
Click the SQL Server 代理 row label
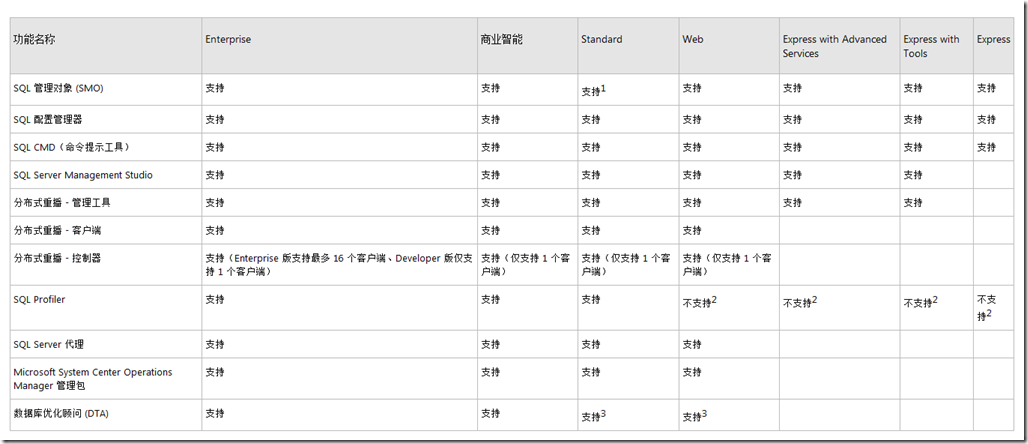49,344
